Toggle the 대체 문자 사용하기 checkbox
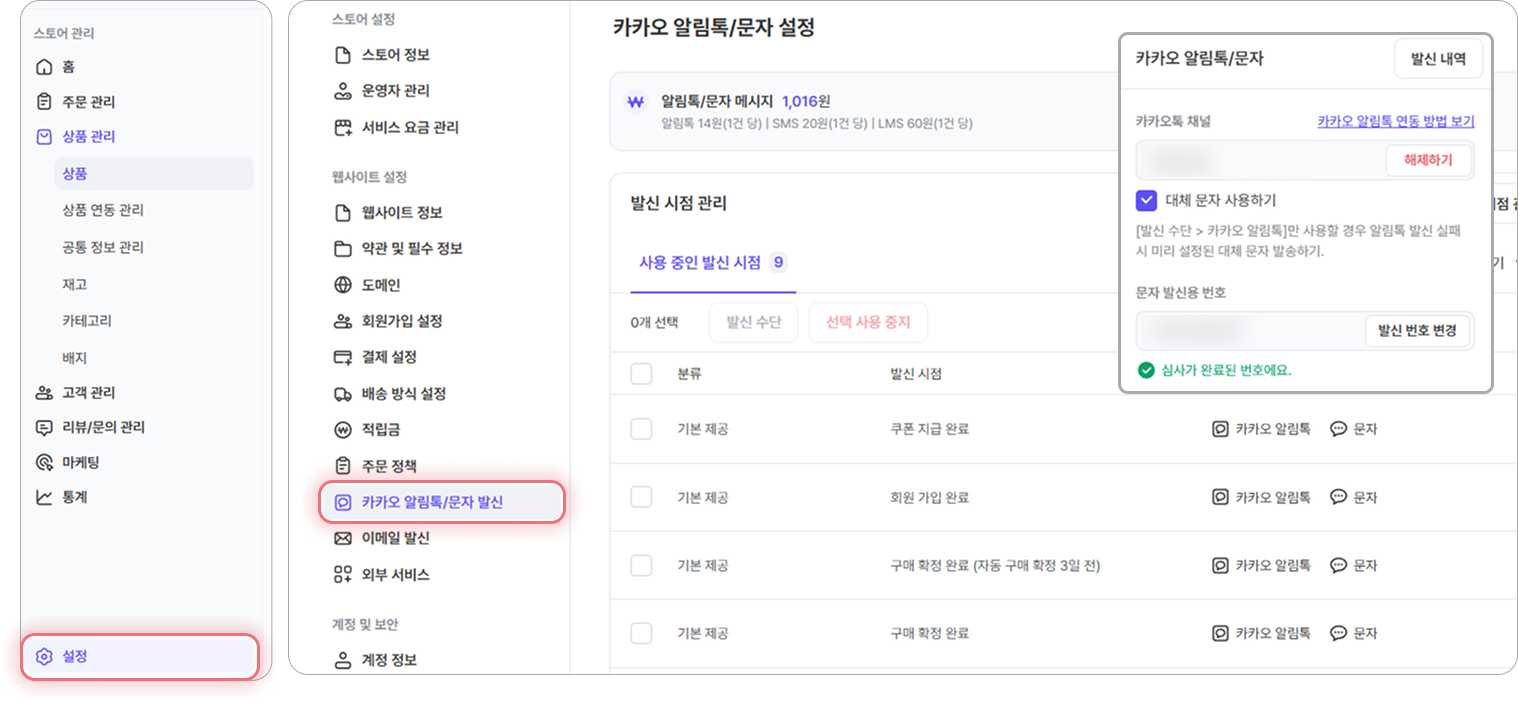This screenshot has height=701, width=1518. point(1147,200)
